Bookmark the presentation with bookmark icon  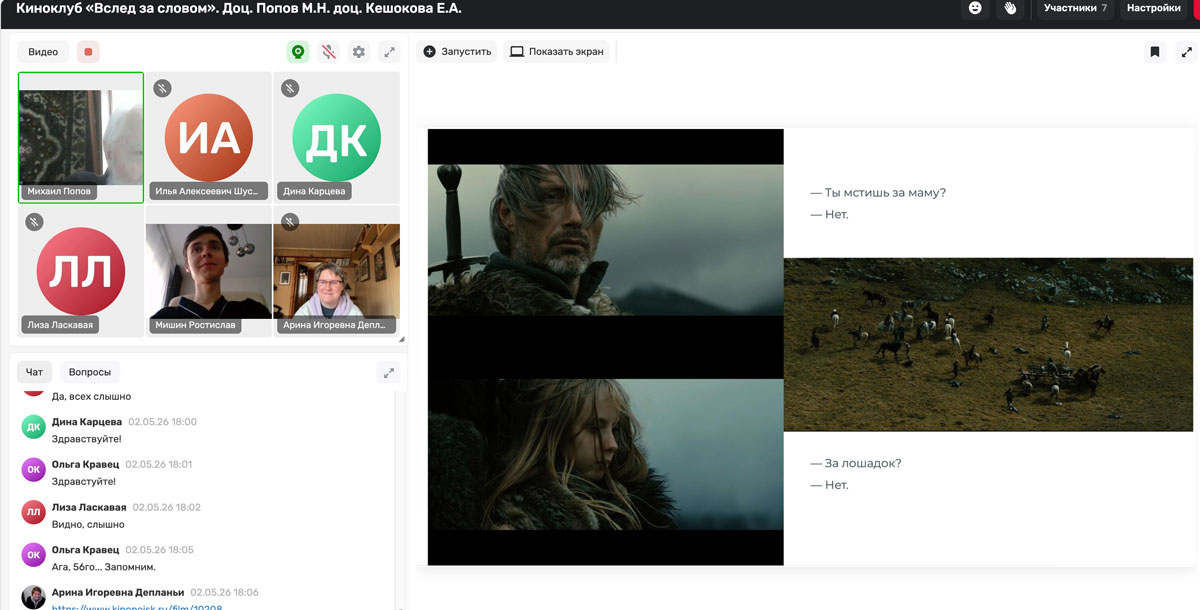point(1155,52)
